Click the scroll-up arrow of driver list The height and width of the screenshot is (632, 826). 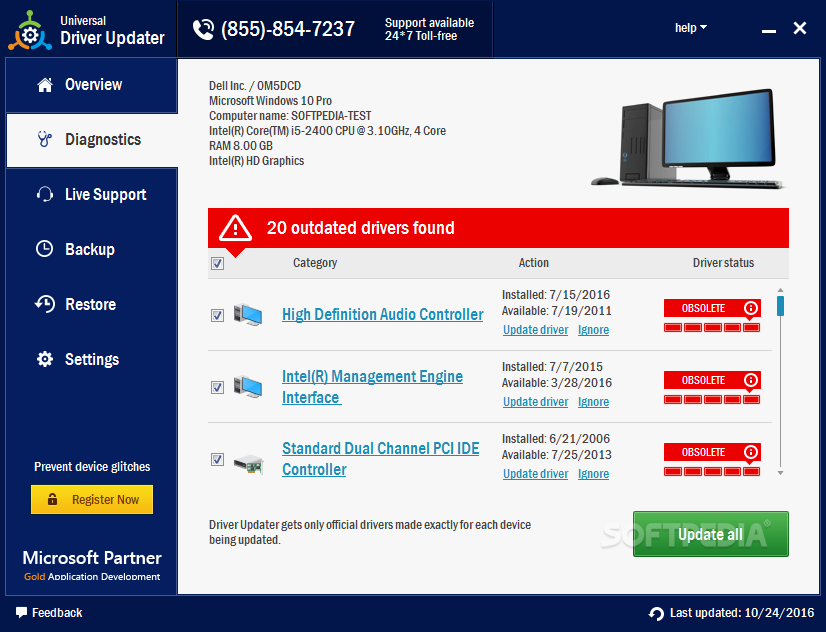[x=780, y=290]
